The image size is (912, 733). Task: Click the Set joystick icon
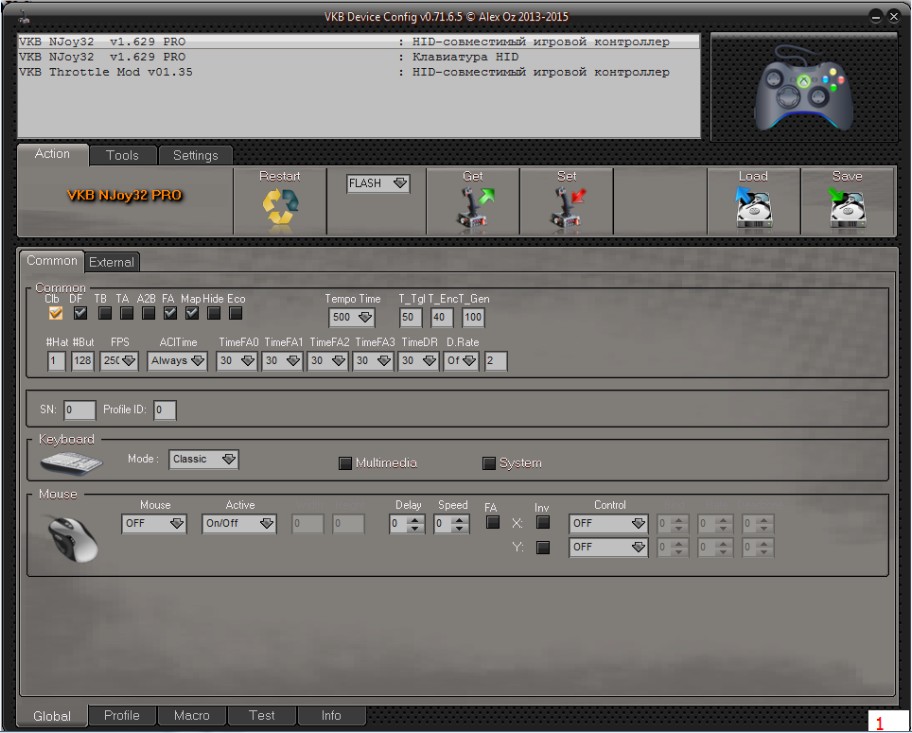[567, 207]
